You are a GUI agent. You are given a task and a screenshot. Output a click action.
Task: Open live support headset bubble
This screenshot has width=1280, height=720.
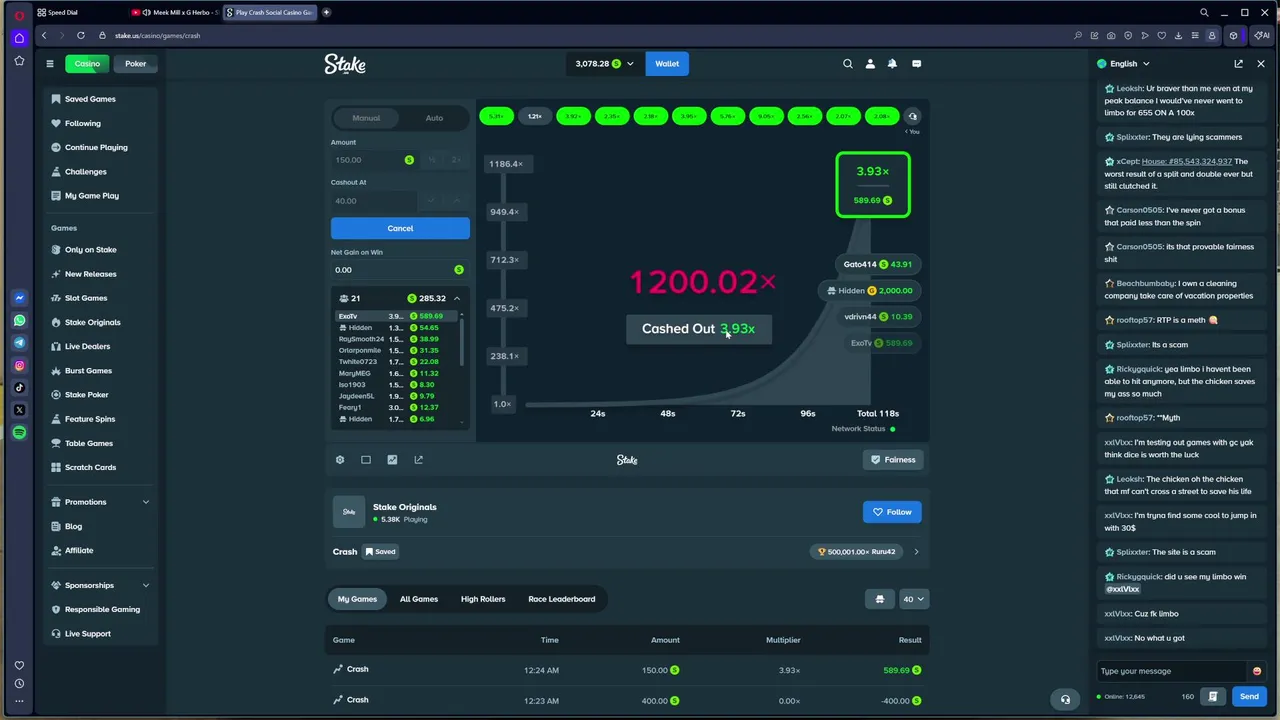tap(1065, 699)
